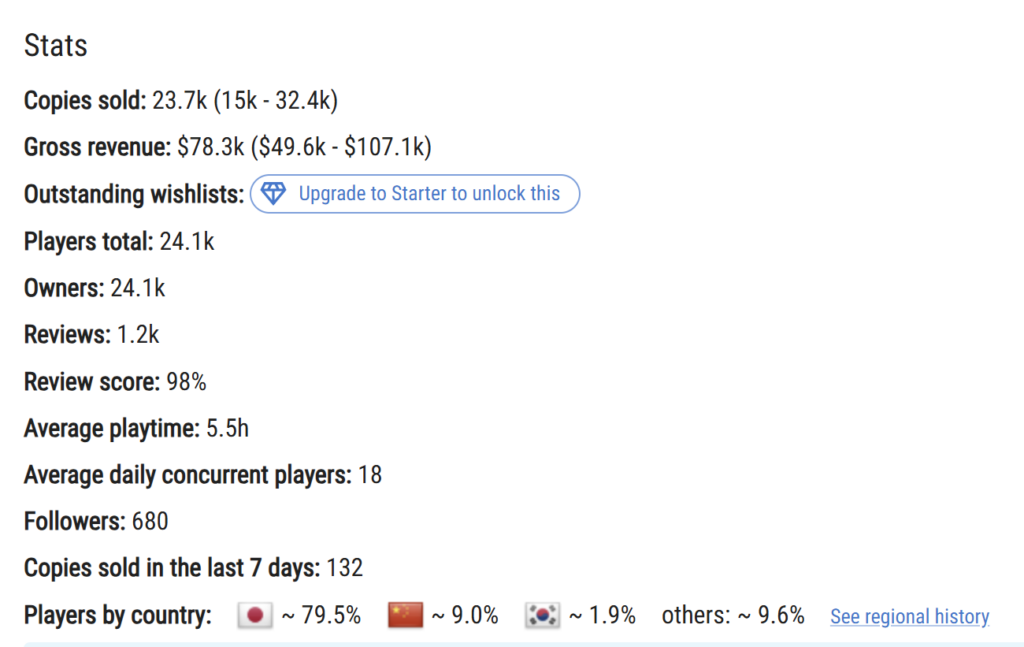This screenshot has width=1024, height=647.
Task: Click the Japan flag icon
Action: point(255,615)
